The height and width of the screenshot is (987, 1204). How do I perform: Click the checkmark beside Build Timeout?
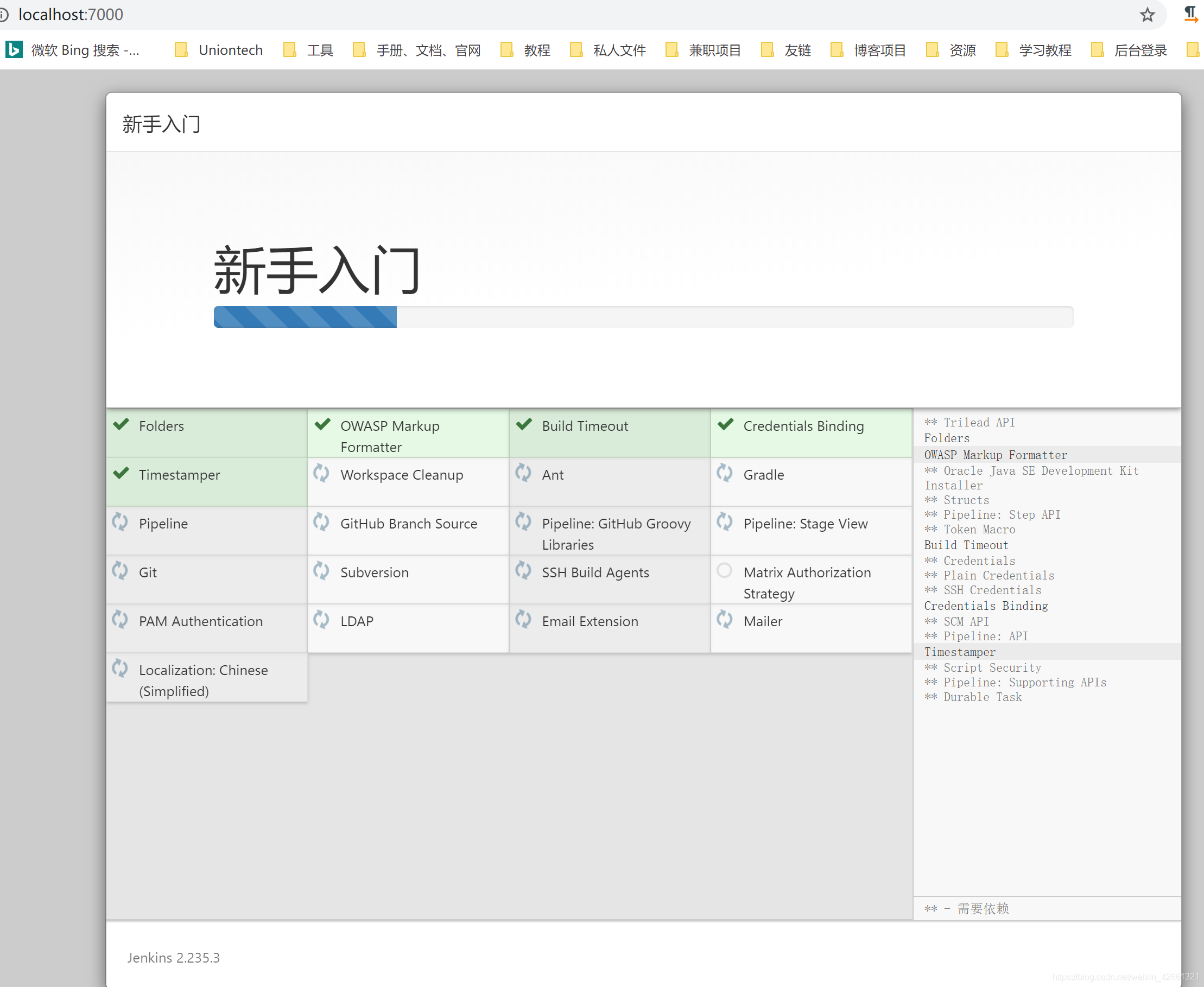524,424
